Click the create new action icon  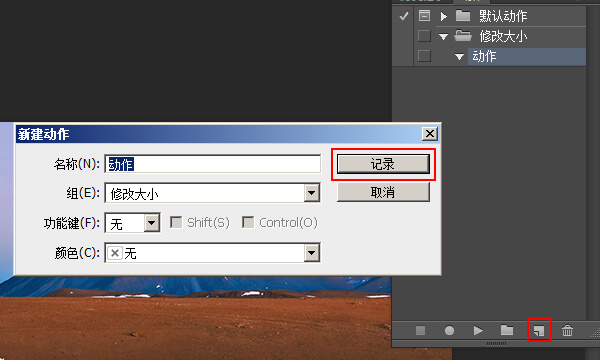click(539, 330)
